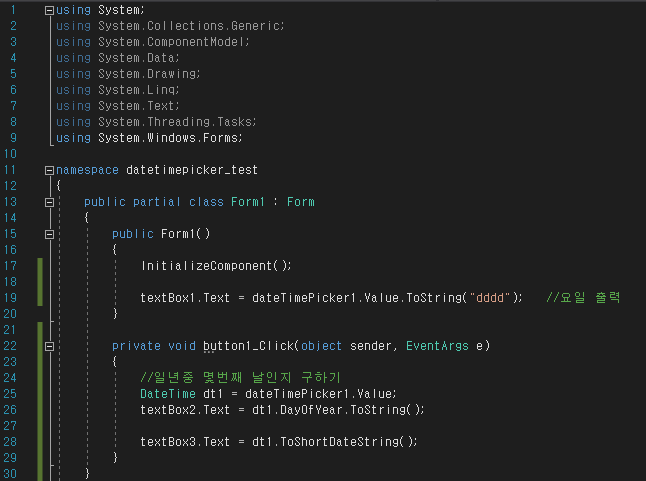Click the 'datetimepicker_test' namespace name
Viewport: 646px width, 481px height.
[x=192, y=170]
